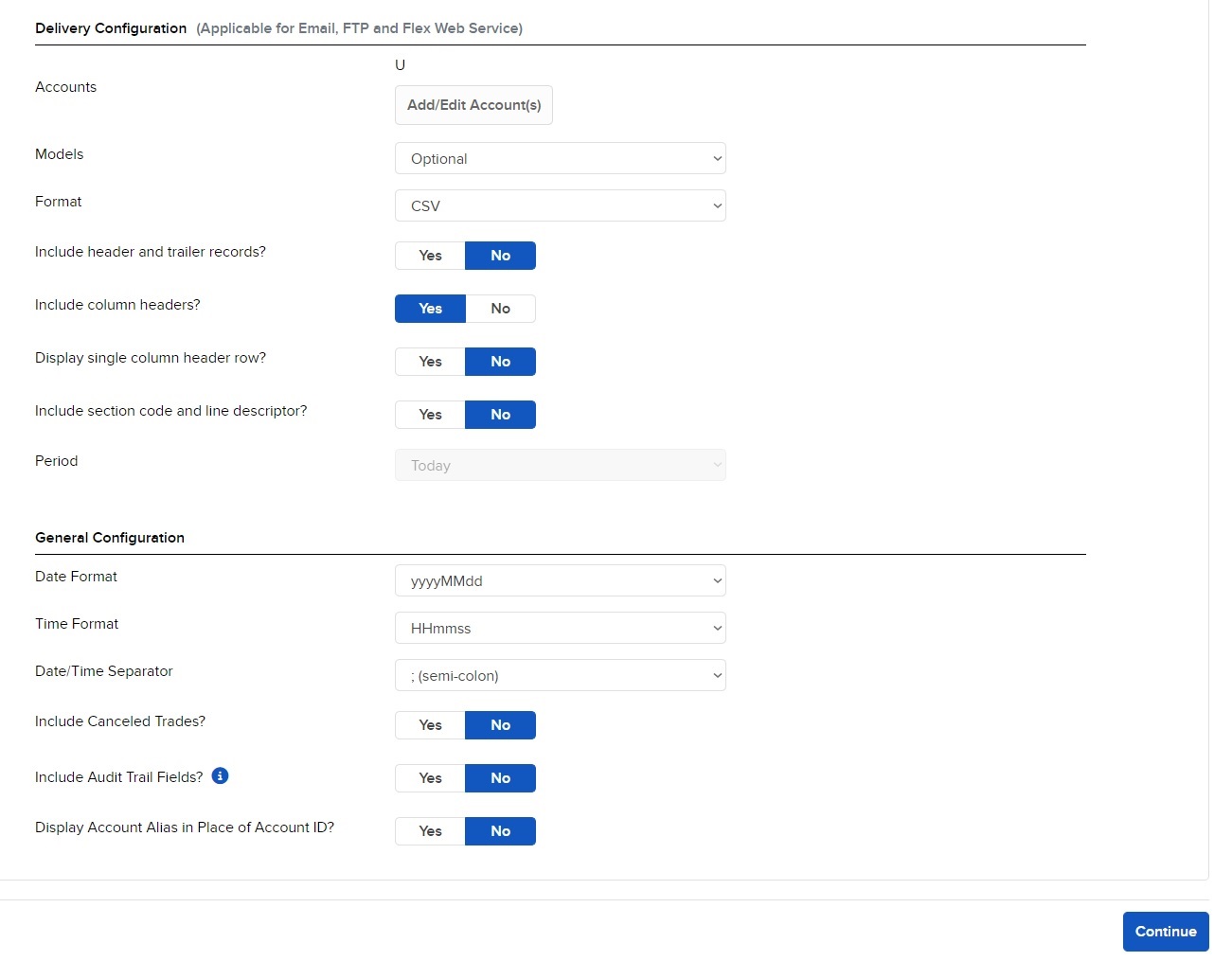Click No for header and trailer records

tap(500, 256)
